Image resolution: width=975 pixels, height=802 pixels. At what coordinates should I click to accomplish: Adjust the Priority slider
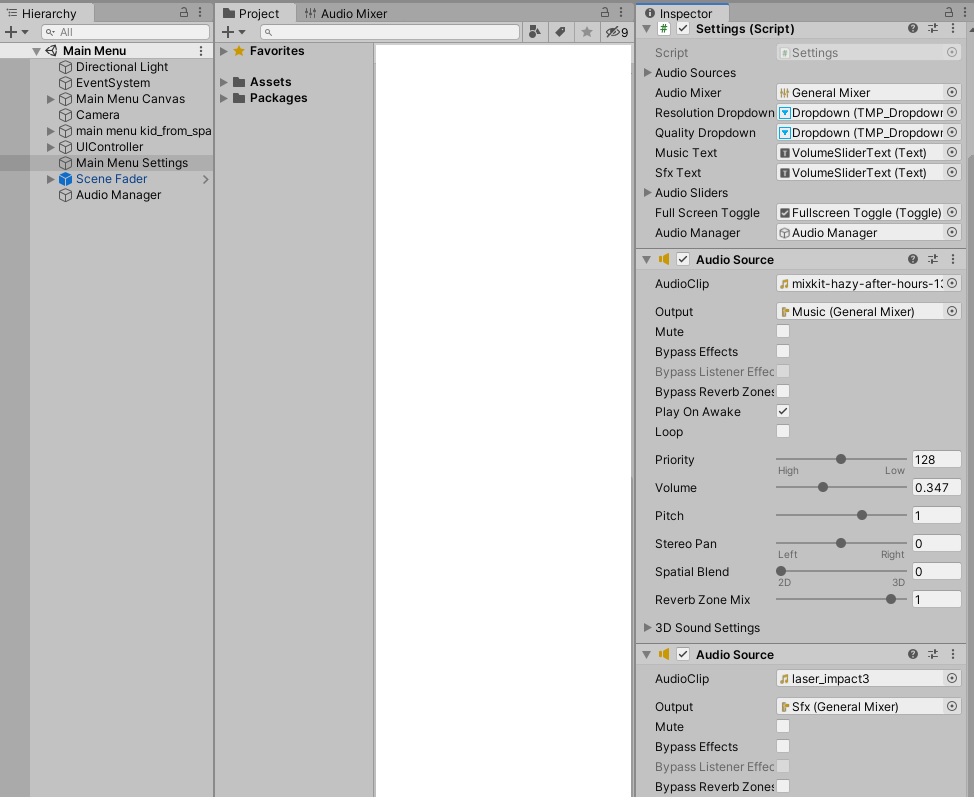click(x=841, y=459)
